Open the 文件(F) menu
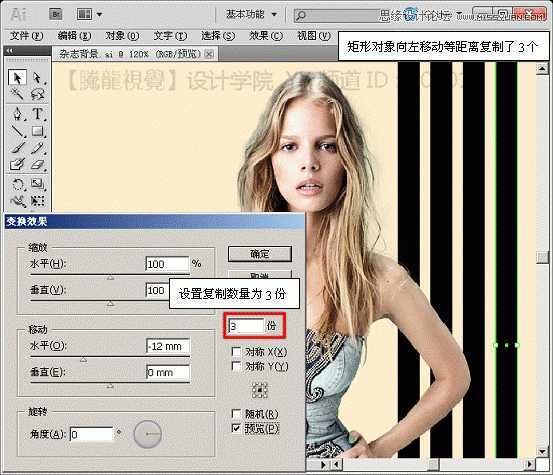The height and width of the screenshot is (475, 553). click(26, 36)
